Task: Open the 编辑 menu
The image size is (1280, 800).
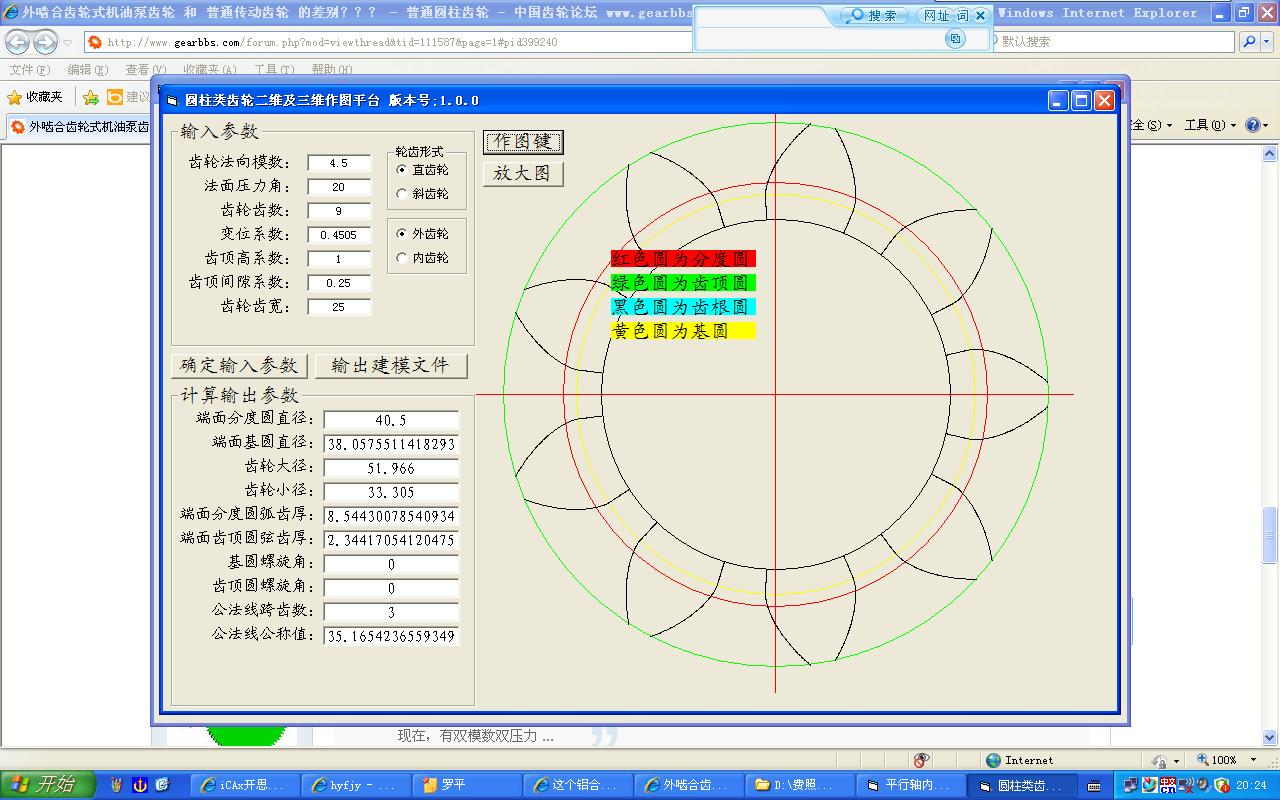Action: pos(87,70)
